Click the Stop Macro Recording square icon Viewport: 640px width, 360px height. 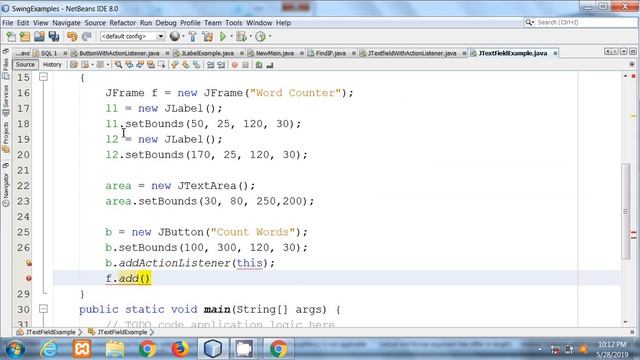[x=245, y=65]
